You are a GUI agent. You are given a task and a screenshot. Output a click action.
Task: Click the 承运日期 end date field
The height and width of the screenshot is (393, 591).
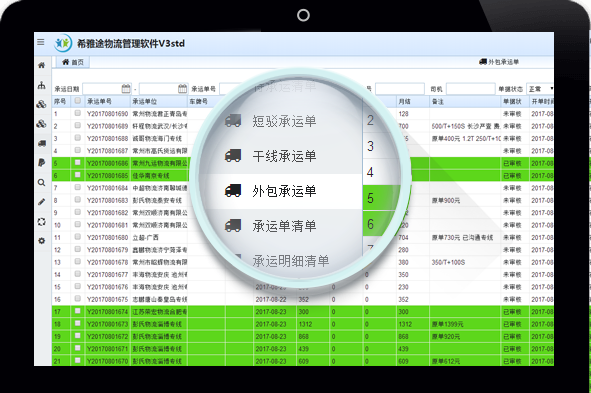coord(163,89)
